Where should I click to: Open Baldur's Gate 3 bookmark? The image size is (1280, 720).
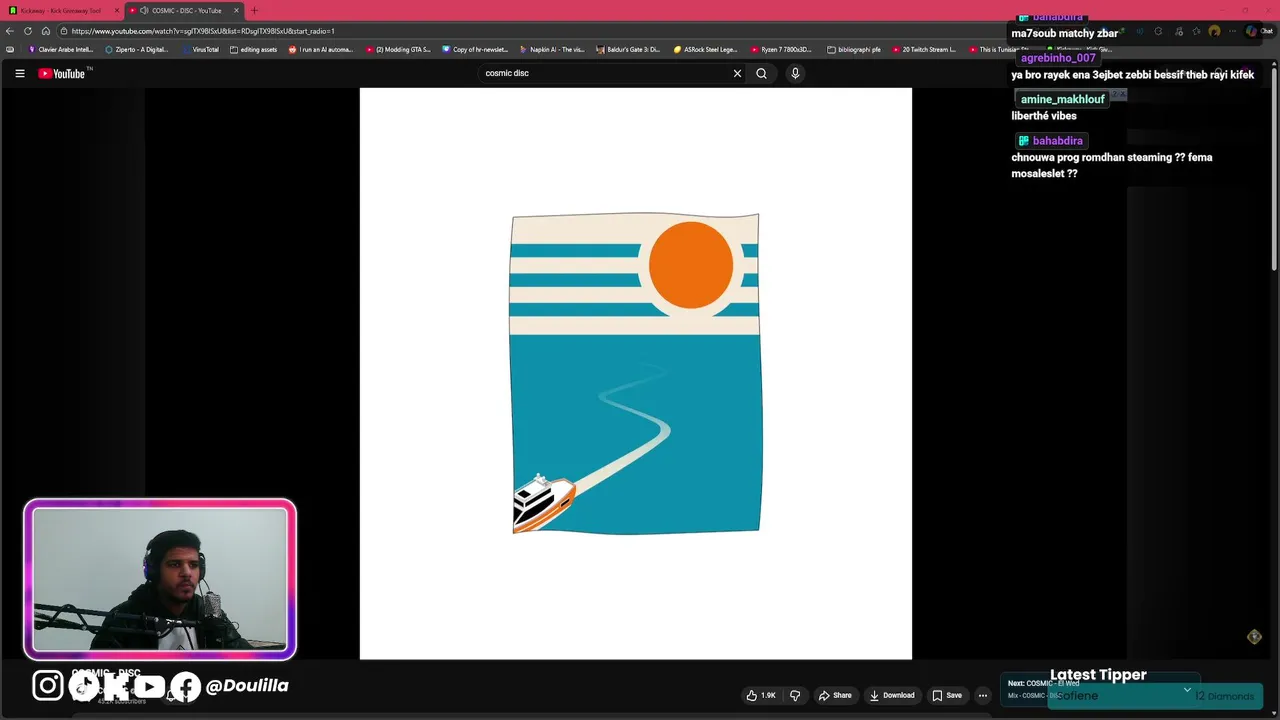(x=628, y=49)
